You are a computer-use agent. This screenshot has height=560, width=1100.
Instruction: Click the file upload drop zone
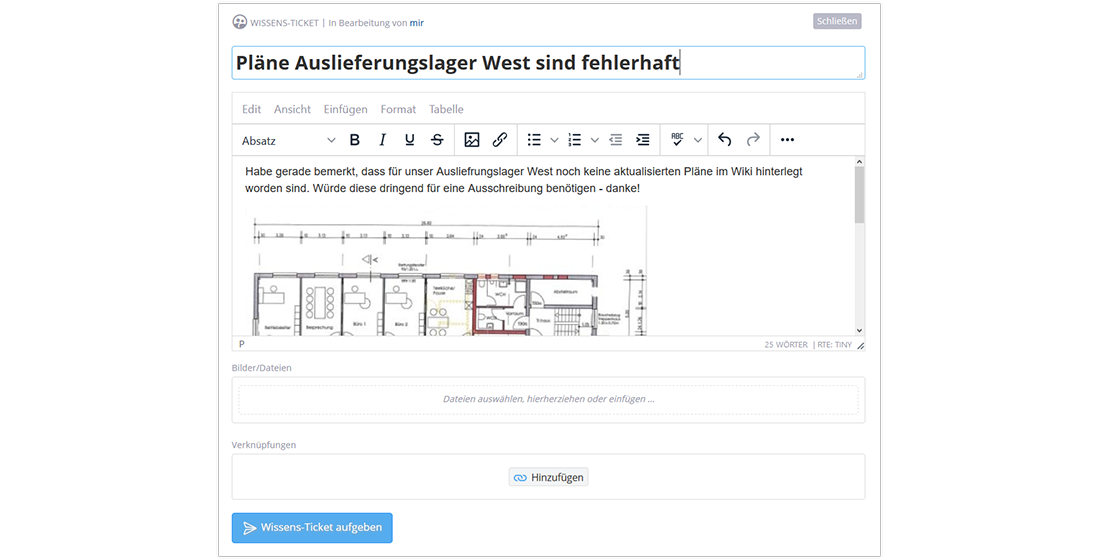(549, 399)
